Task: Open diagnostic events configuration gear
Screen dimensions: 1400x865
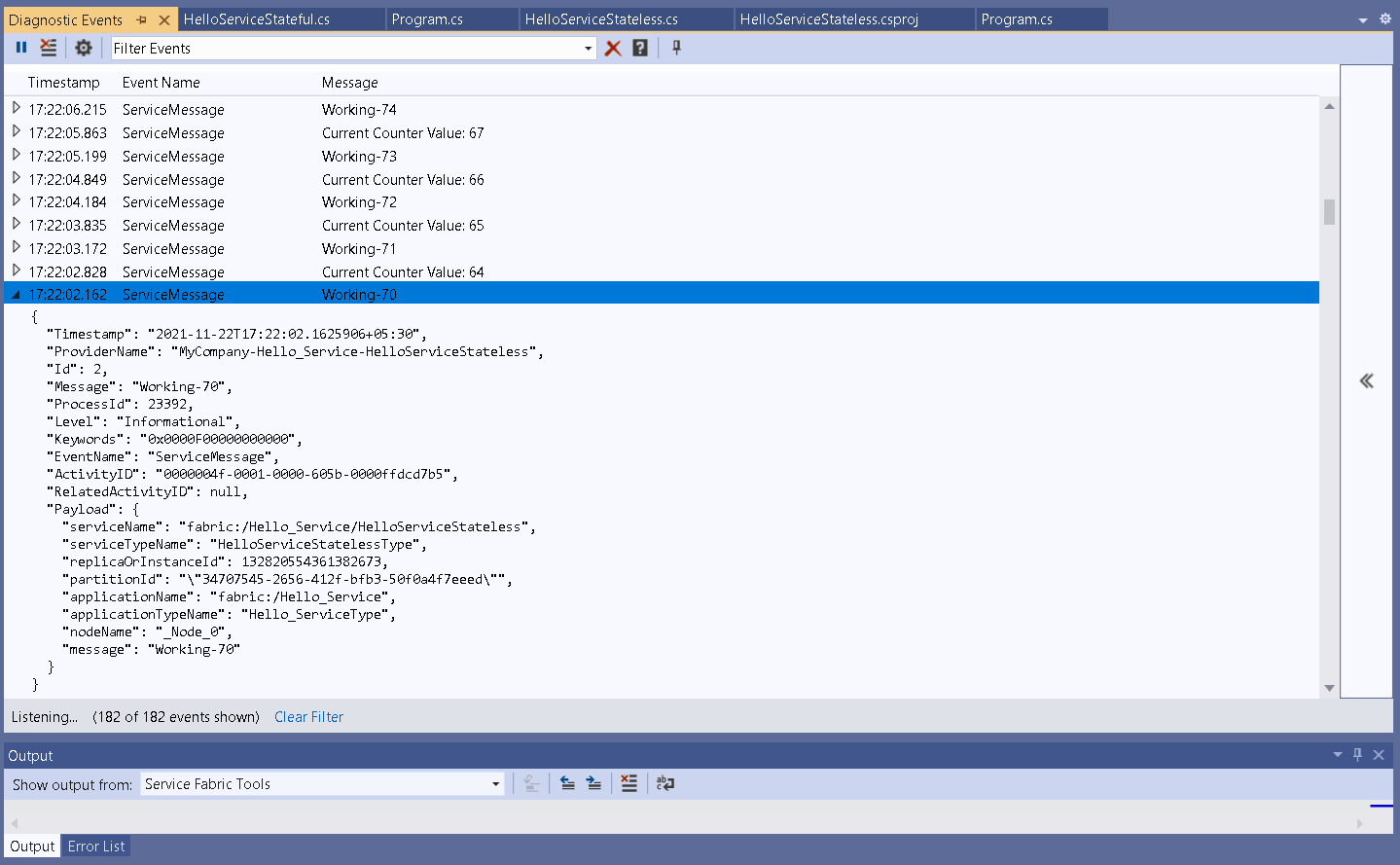Action: [83, 47]
